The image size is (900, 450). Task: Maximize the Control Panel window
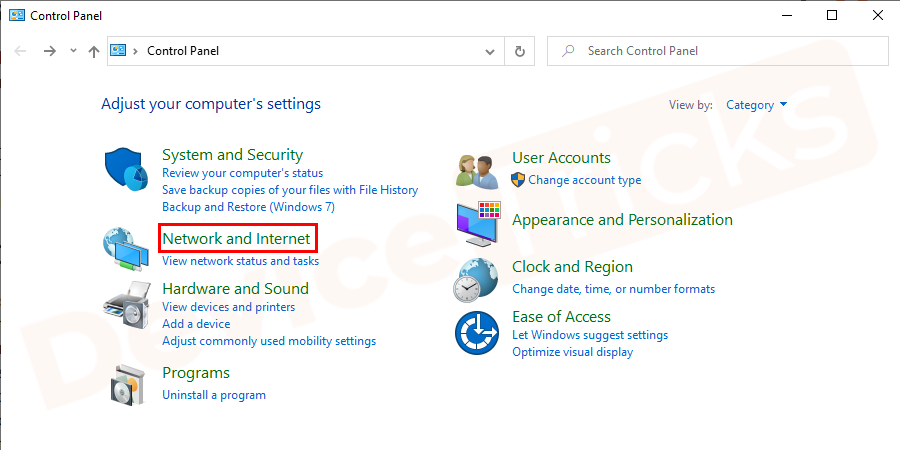click(832, 15)
